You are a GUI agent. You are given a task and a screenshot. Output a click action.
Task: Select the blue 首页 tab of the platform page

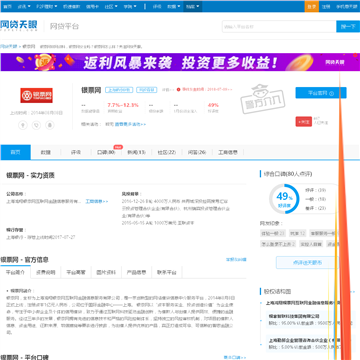pyautogui.click(x=15, y=152)
